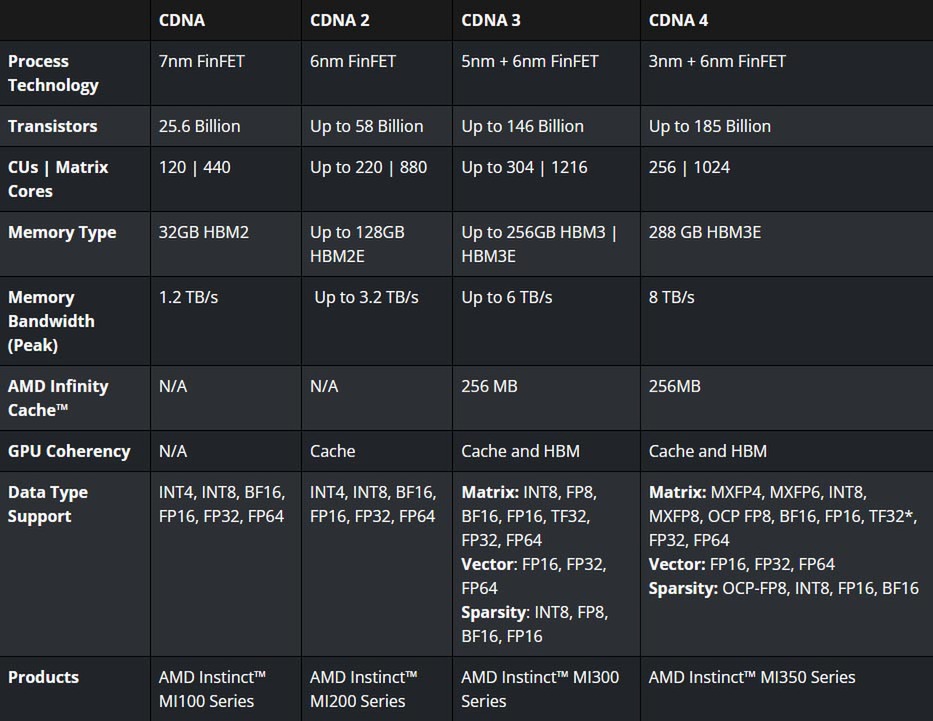Select the CDNA 4 column header
This screenshot has height=721, width=933.
679,20
